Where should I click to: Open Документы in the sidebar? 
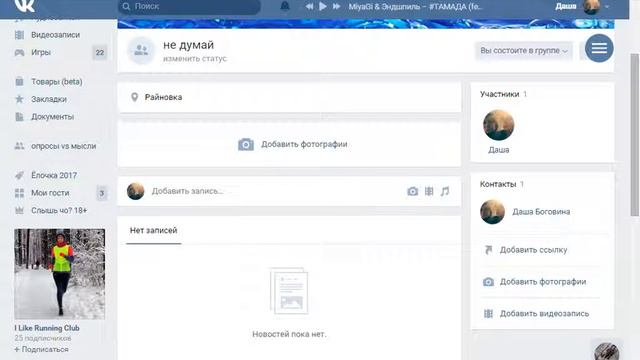[52, 117]
